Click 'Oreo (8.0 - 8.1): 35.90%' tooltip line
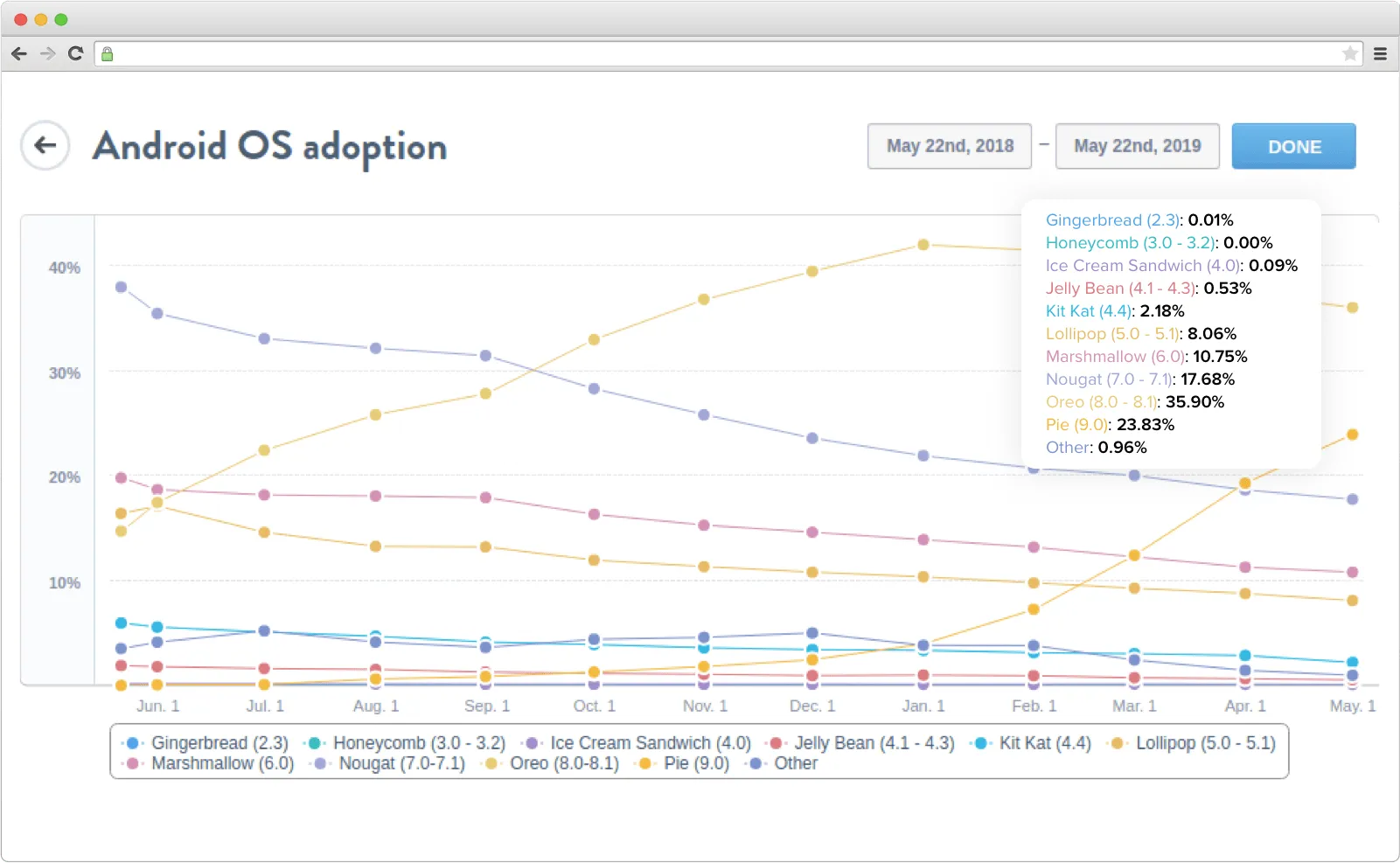The width and height of the screenshot is (1400, 863). (1135, 402)
